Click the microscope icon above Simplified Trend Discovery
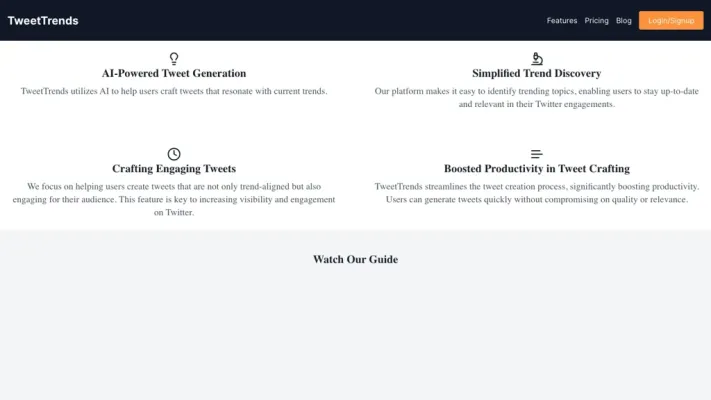This screenshot has width=711, height=400. click(x=537, y=58)
